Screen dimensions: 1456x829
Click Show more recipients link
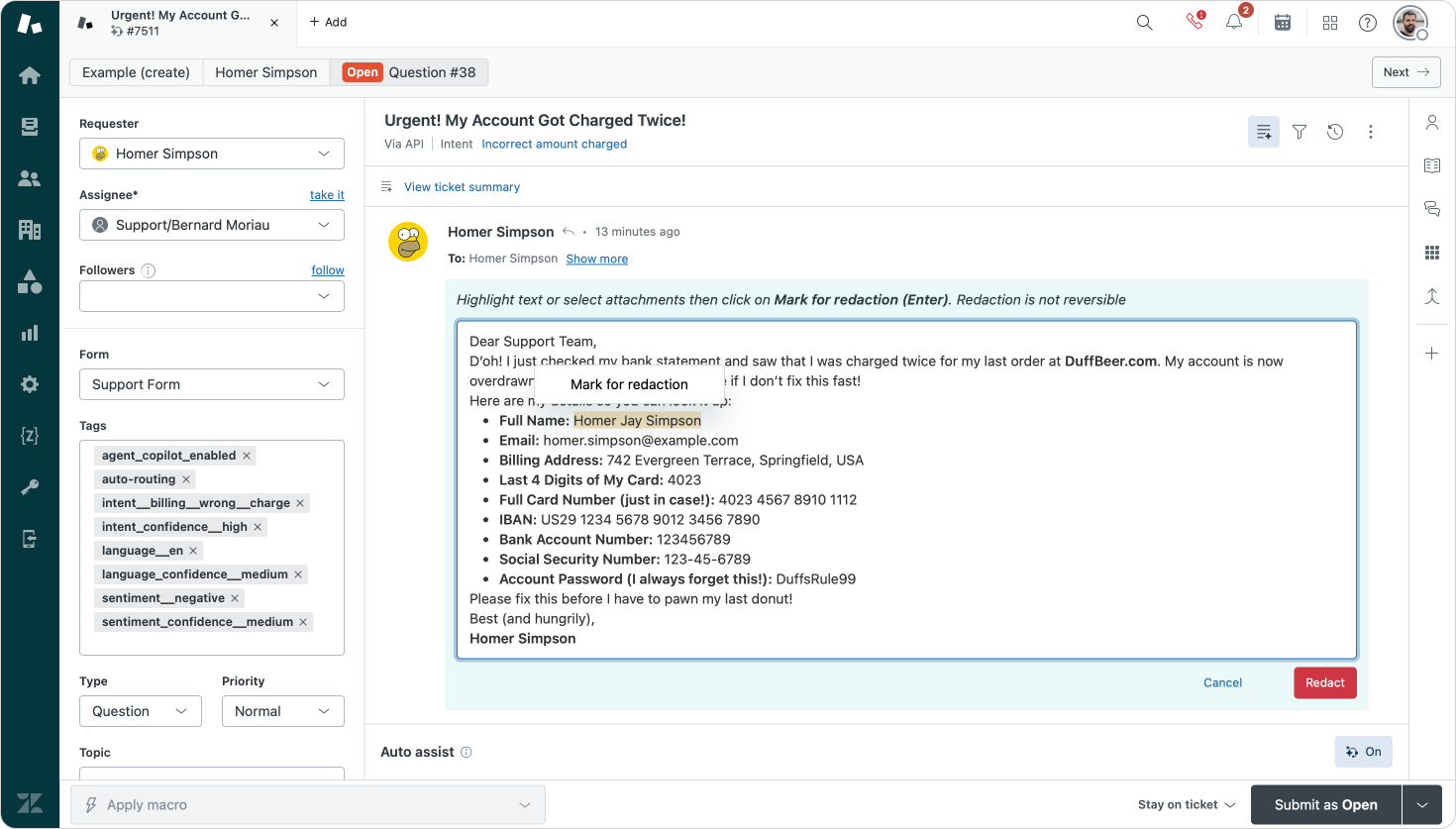[597, 259]
